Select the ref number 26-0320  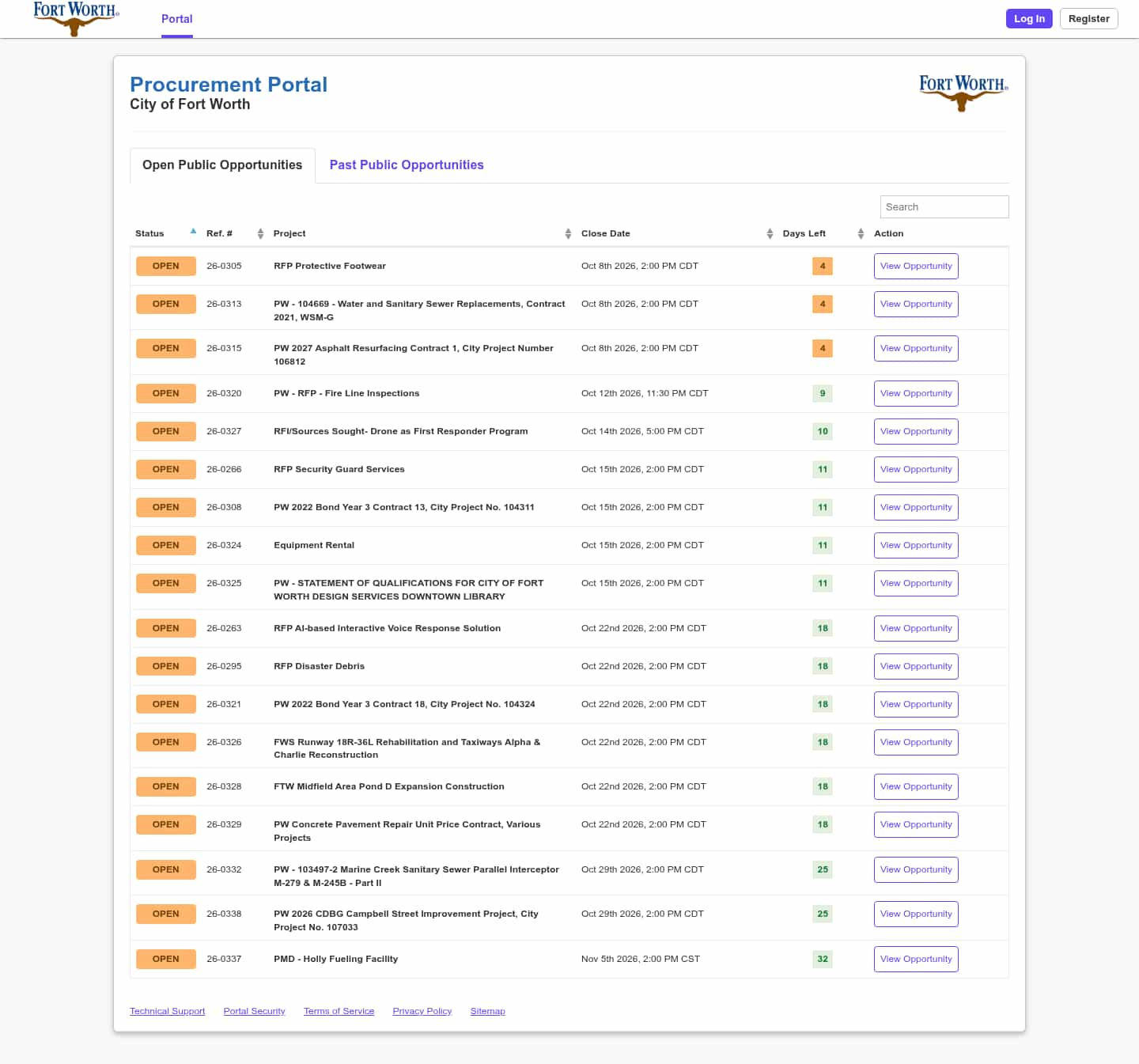pos(224,393)
